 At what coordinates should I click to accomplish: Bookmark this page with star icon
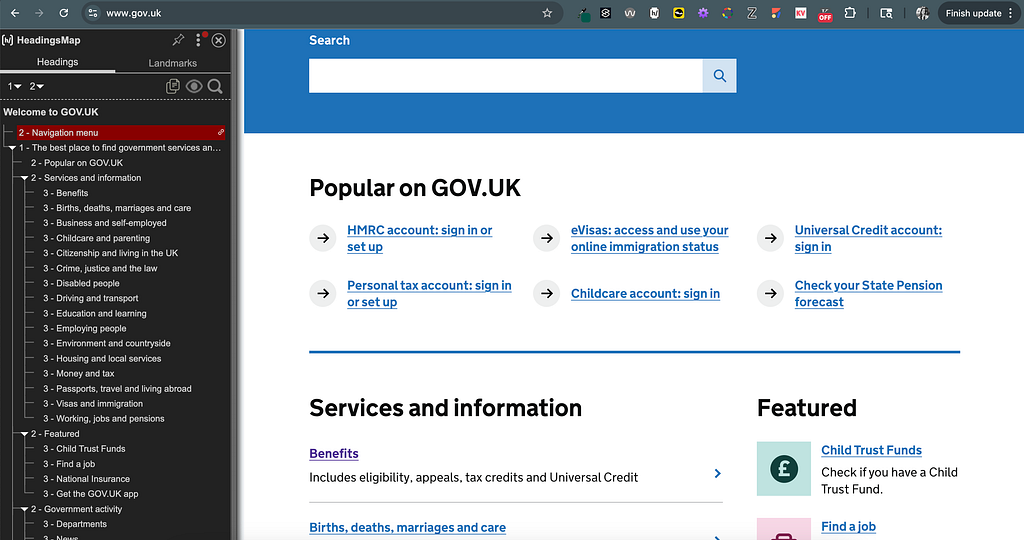pyautogui.click(x=547, y=13)
